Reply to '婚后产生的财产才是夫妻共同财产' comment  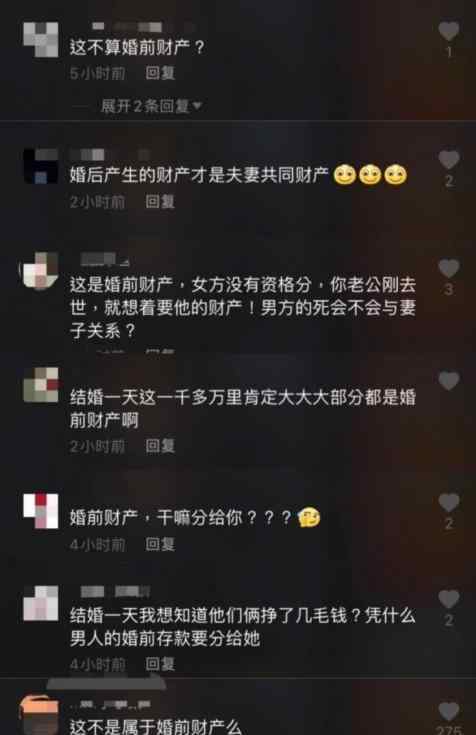pyautogui.click(x=160, y=202)
